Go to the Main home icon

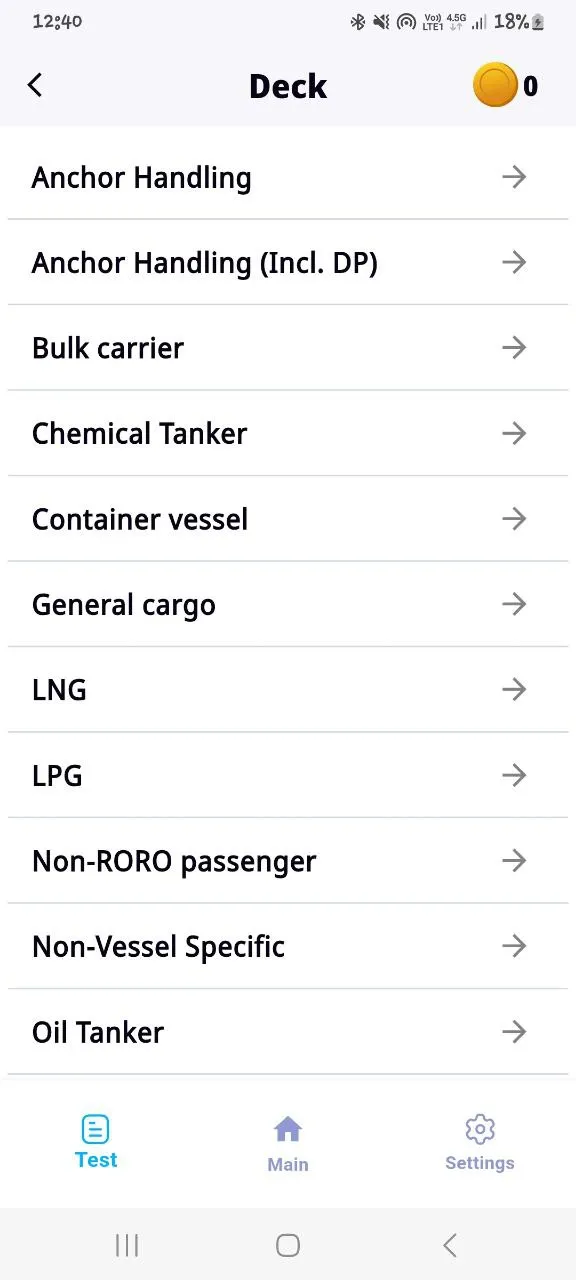click(288, 1130)
